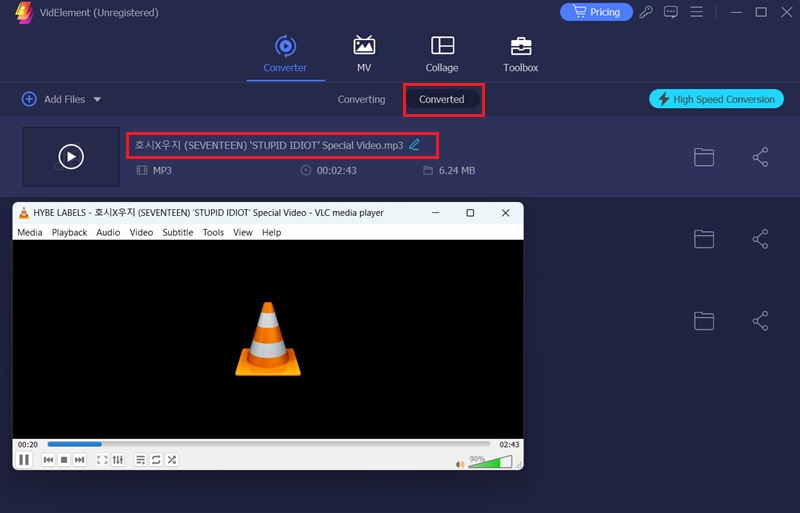Select the Converted tab
Image resolution: width=800 pixels, height=513 pixels.
click(442, 99)
